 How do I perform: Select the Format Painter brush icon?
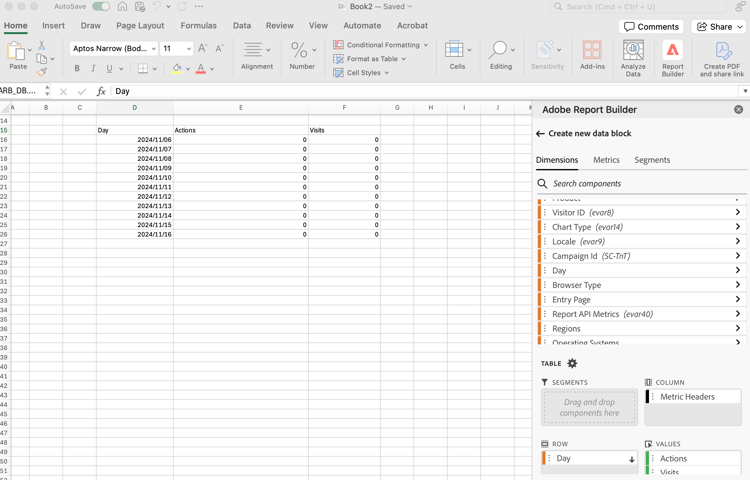[x=42, y=72]
